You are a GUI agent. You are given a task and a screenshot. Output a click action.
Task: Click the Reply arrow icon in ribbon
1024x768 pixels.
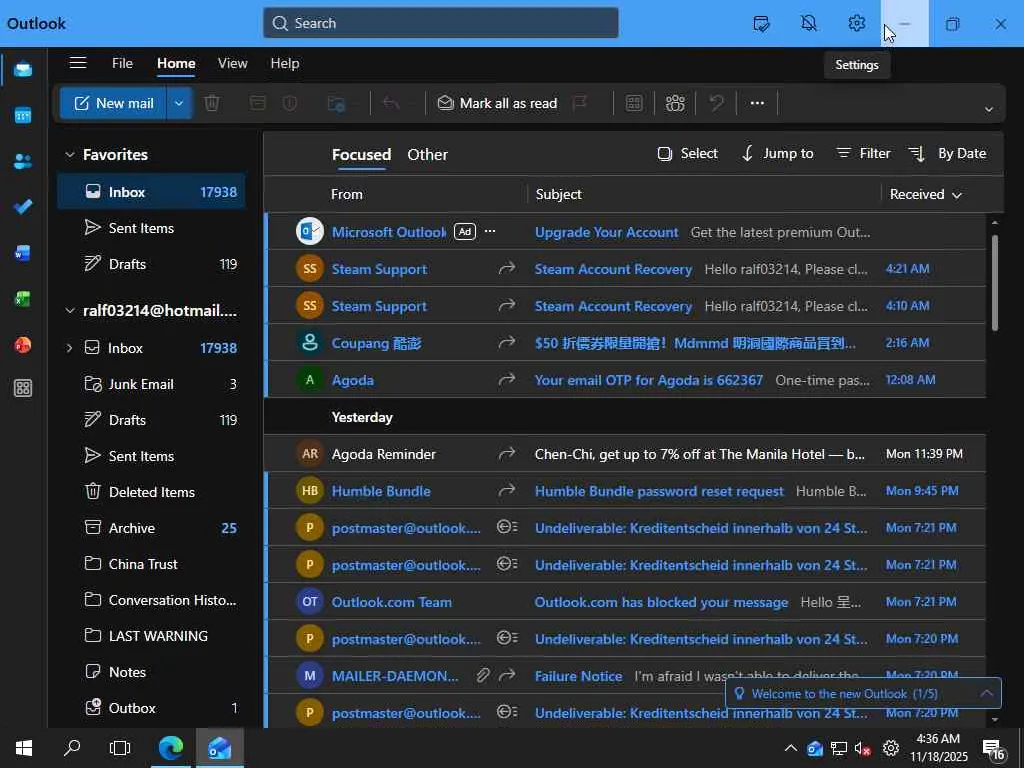coord(391,103)
